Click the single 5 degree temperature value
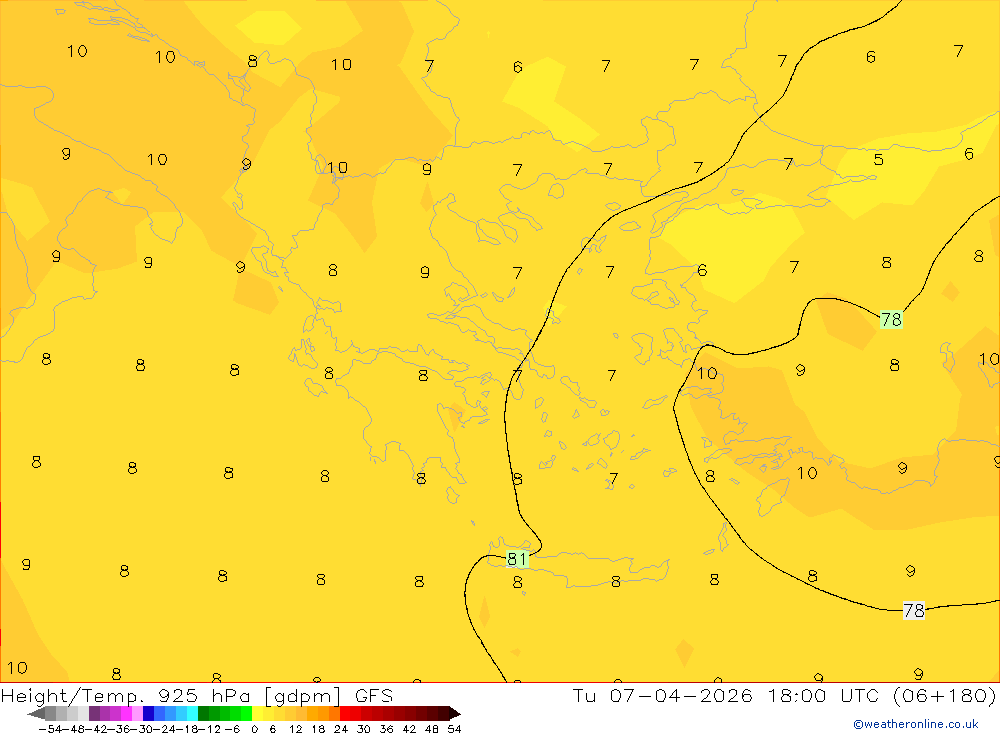Image resolution: width=1000 pixels, height=733 pixels. click(878, 159)
